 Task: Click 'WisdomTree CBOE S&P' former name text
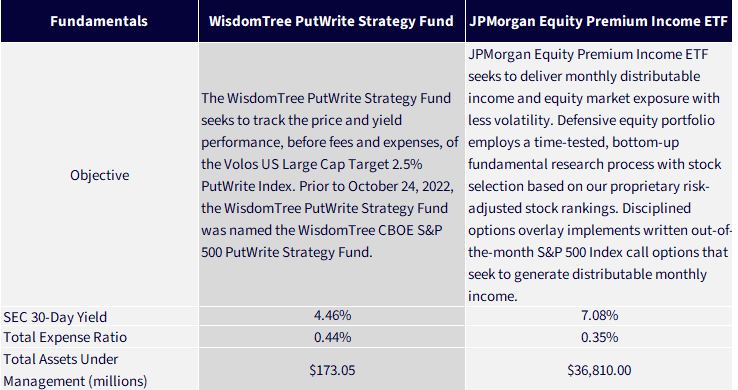pos(370,230)
